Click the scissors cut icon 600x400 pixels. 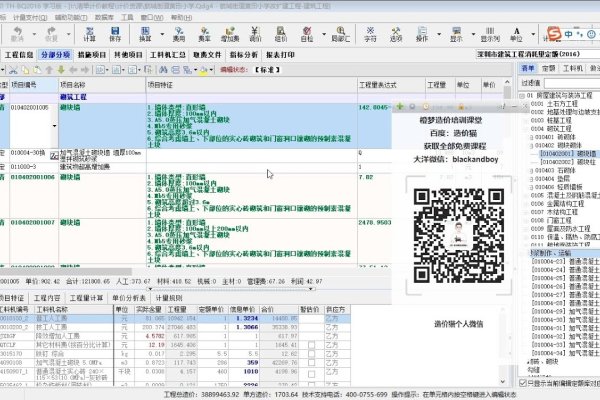pos(13,70)
